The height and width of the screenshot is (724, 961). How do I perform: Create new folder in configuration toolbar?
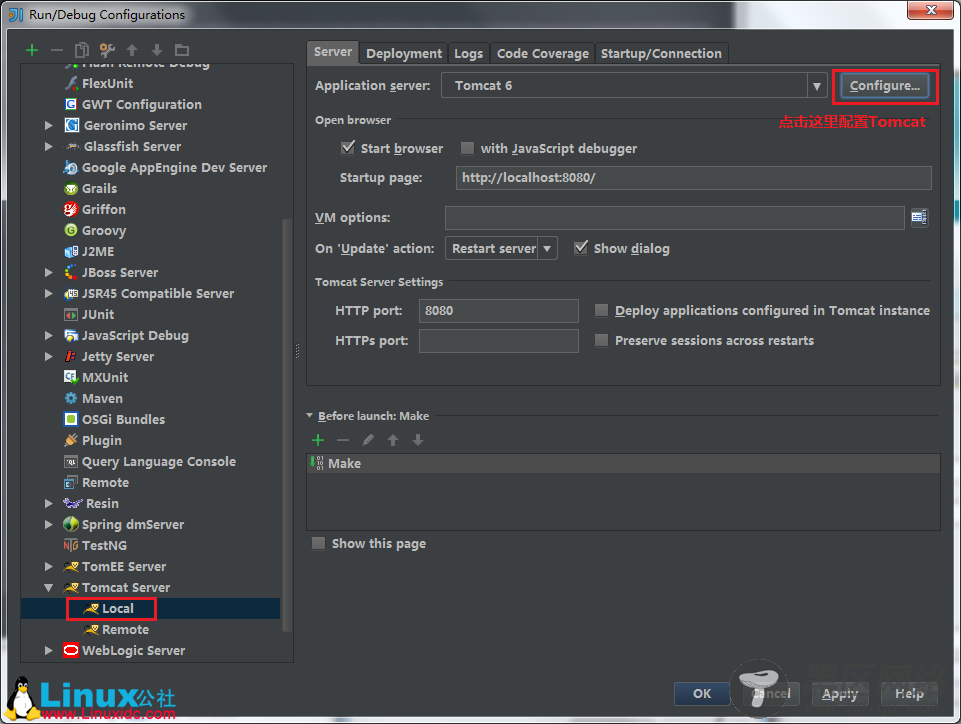182,50
